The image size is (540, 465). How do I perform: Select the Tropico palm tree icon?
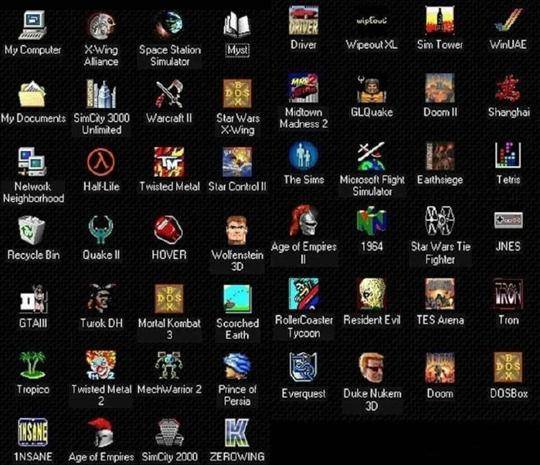pyautogui.click(x=32, y=365)
